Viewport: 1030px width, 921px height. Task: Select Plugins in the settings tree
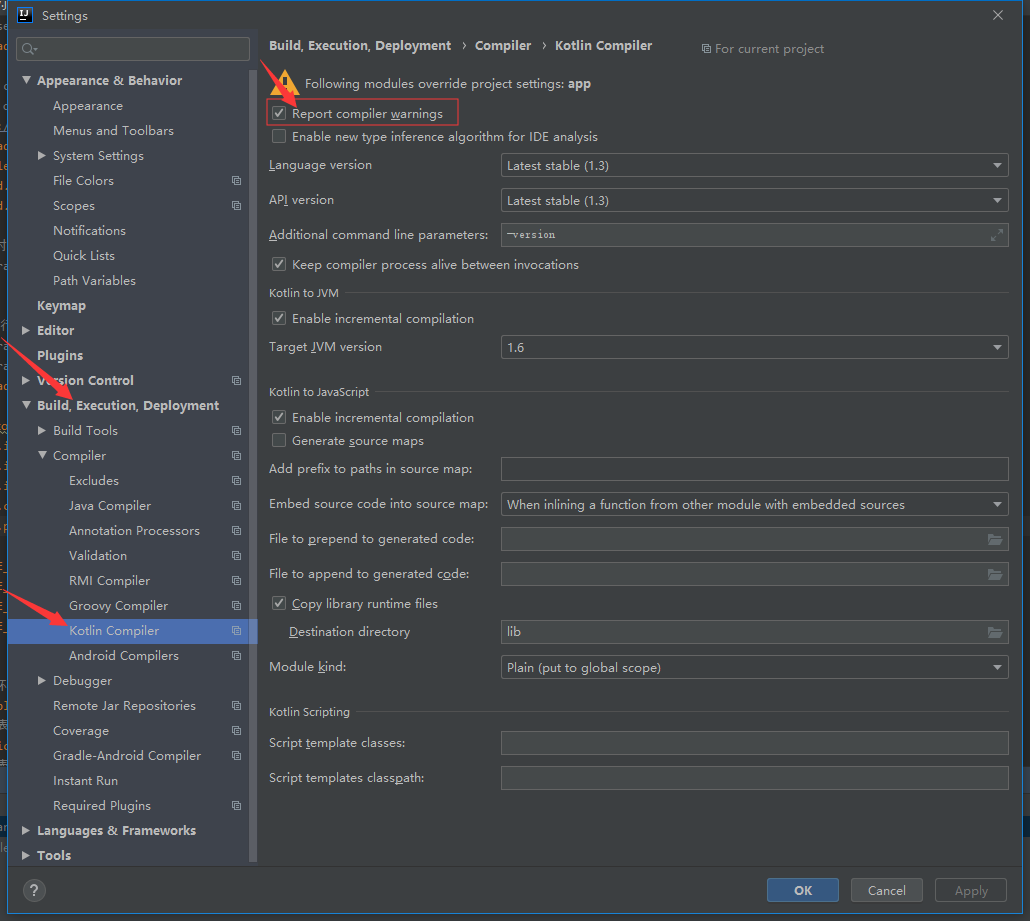tap(60, 355)
